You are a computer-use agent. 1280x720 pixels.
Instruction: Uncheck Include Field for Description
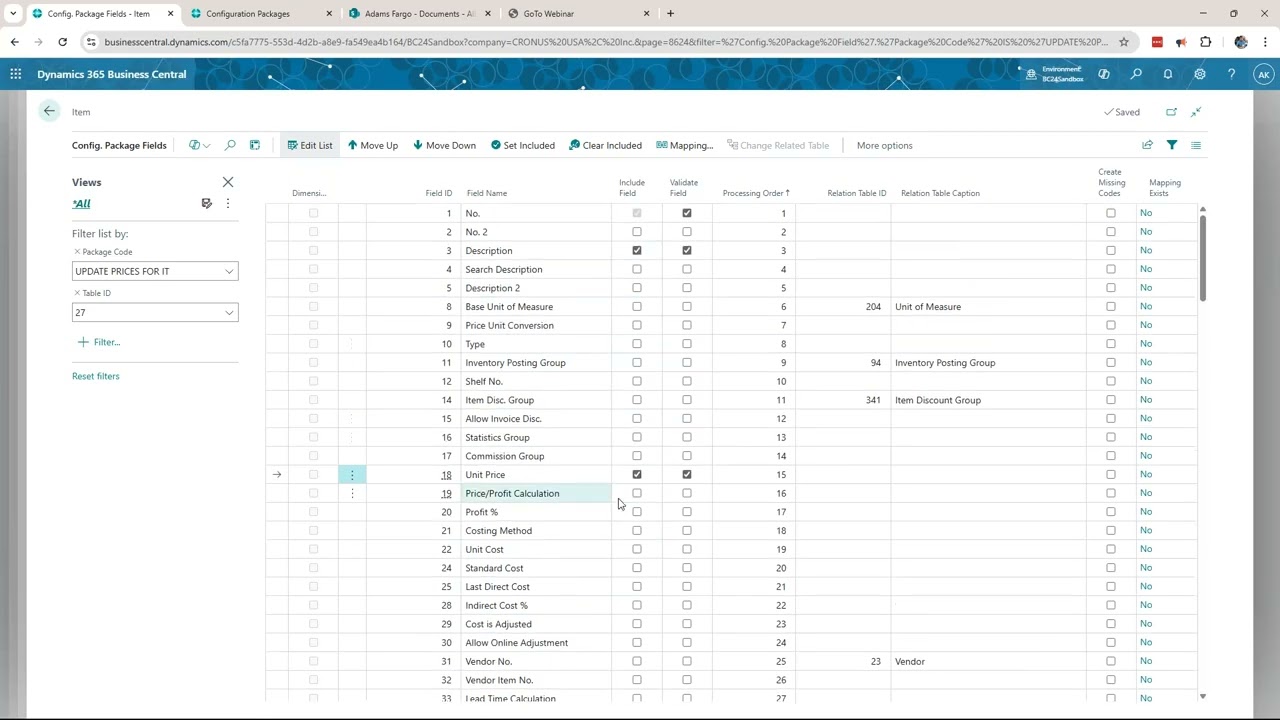(637, 250)
